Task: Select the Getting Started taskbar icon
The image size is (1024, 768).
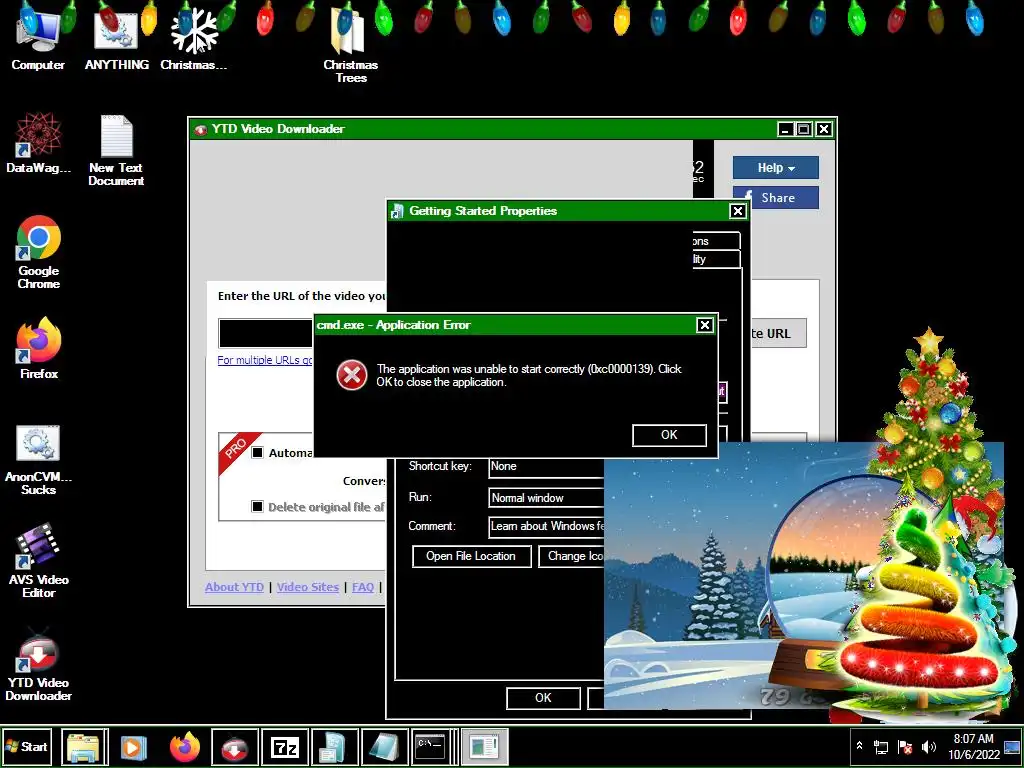Action: (x=334, y=747)
